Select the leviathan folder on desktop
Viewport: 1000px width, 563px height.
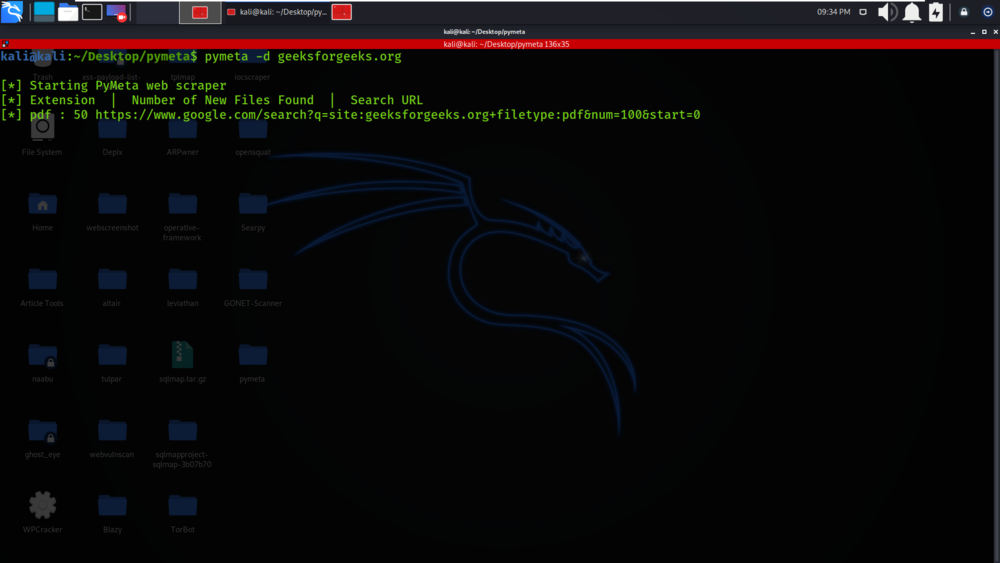(x=182, y=287)
